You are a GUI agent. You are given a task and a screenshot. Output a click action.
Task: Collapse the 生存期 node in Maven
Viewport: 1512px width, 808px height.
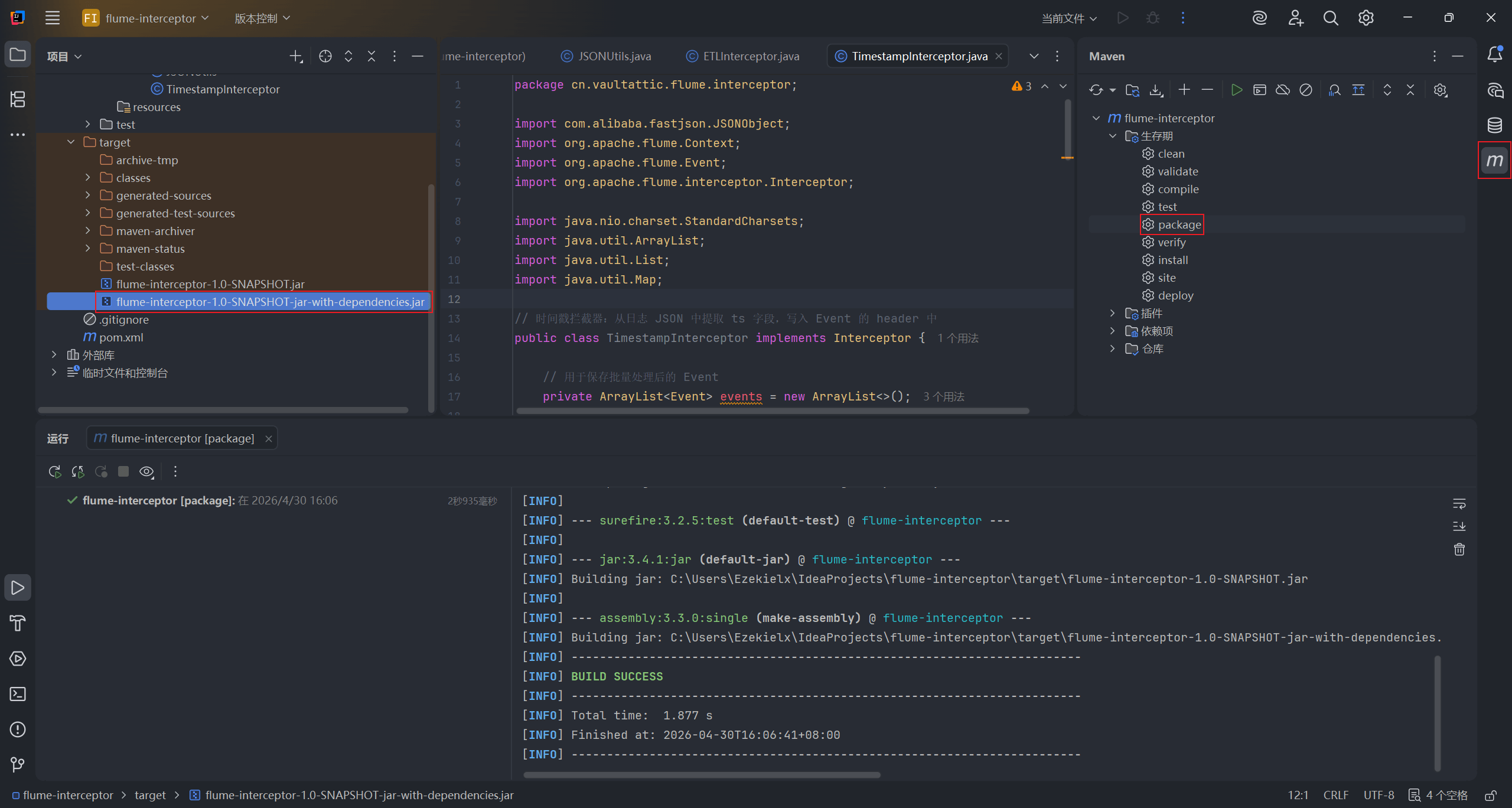[x=1113, y=136]
